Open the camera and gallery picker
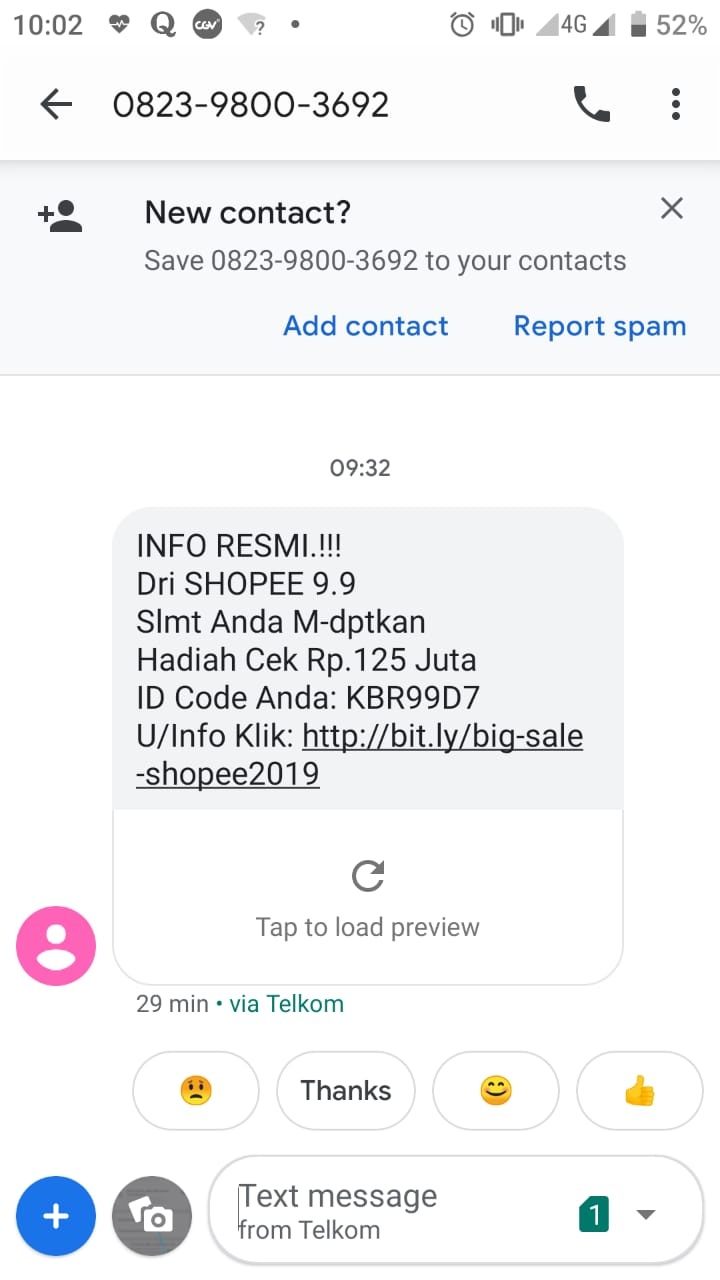 [x=151, y=1216]
